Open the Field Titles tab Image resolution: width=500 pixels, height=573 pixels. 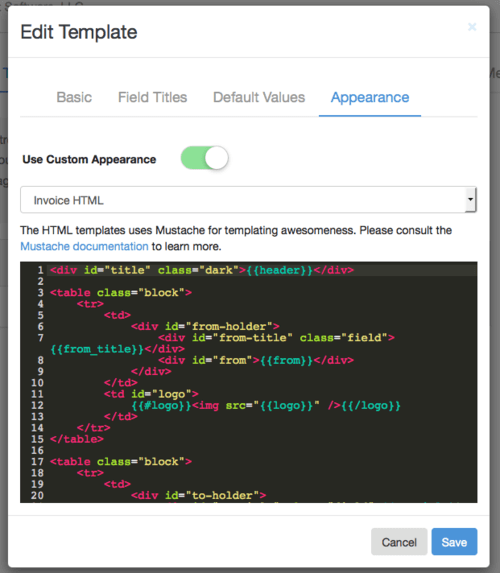pyautogui.click(x=152, y=97)
